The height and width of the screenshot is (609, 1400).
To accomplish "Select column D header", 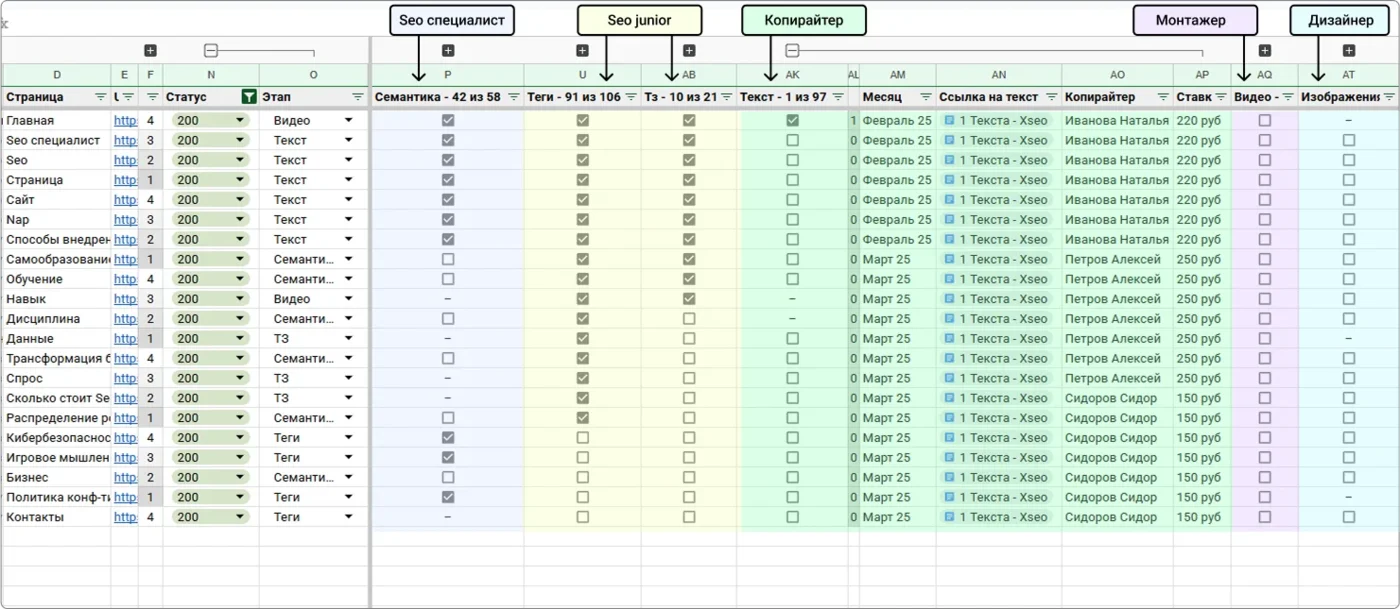I will [x=57, y=75].
